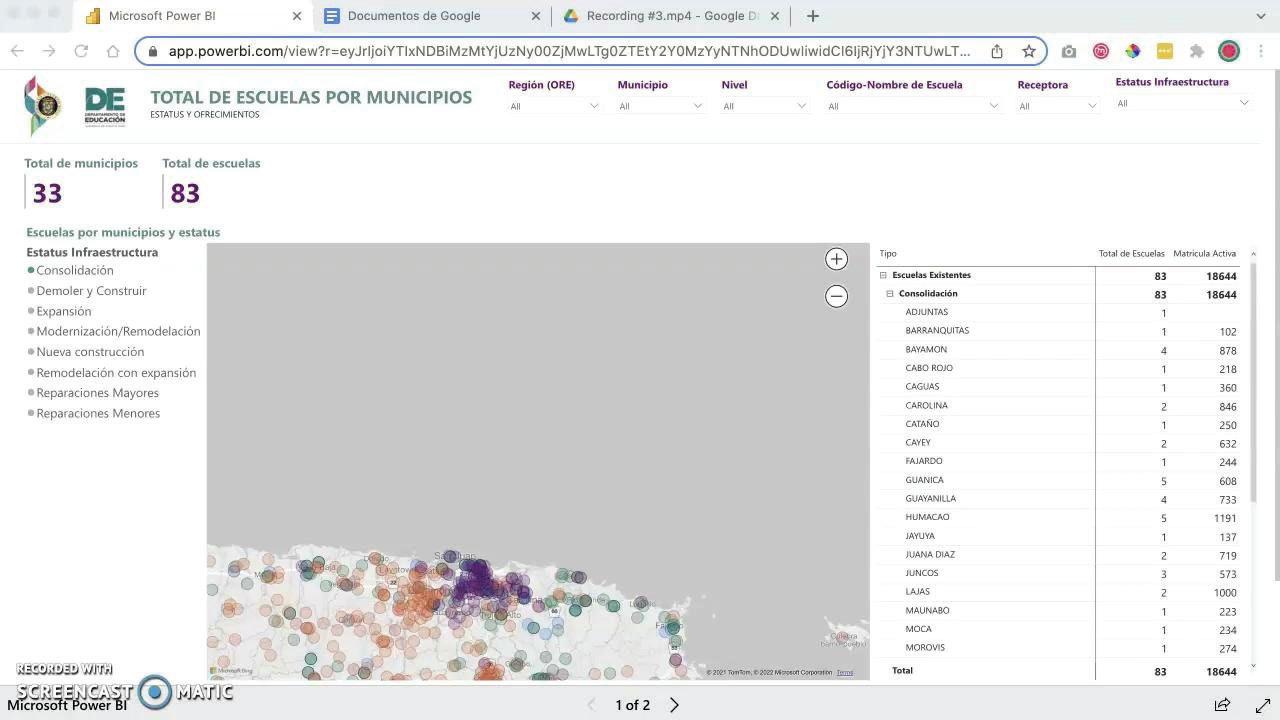Open the Municipio dropdown filter
Image resolution: width=1280 pixels, height=720 pixels.
661,106
